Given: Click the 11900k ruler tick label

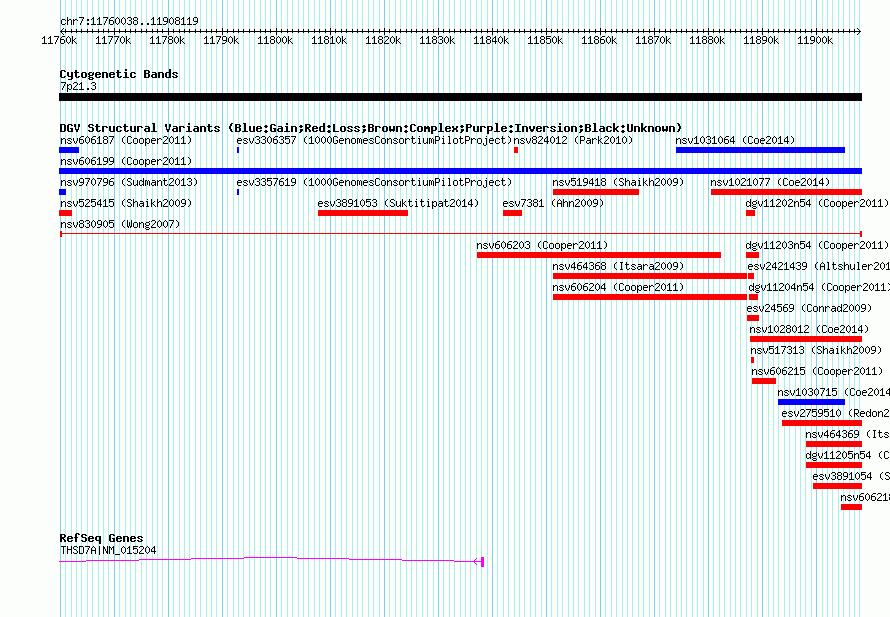Looking at the screenshot, I should 815,40.
